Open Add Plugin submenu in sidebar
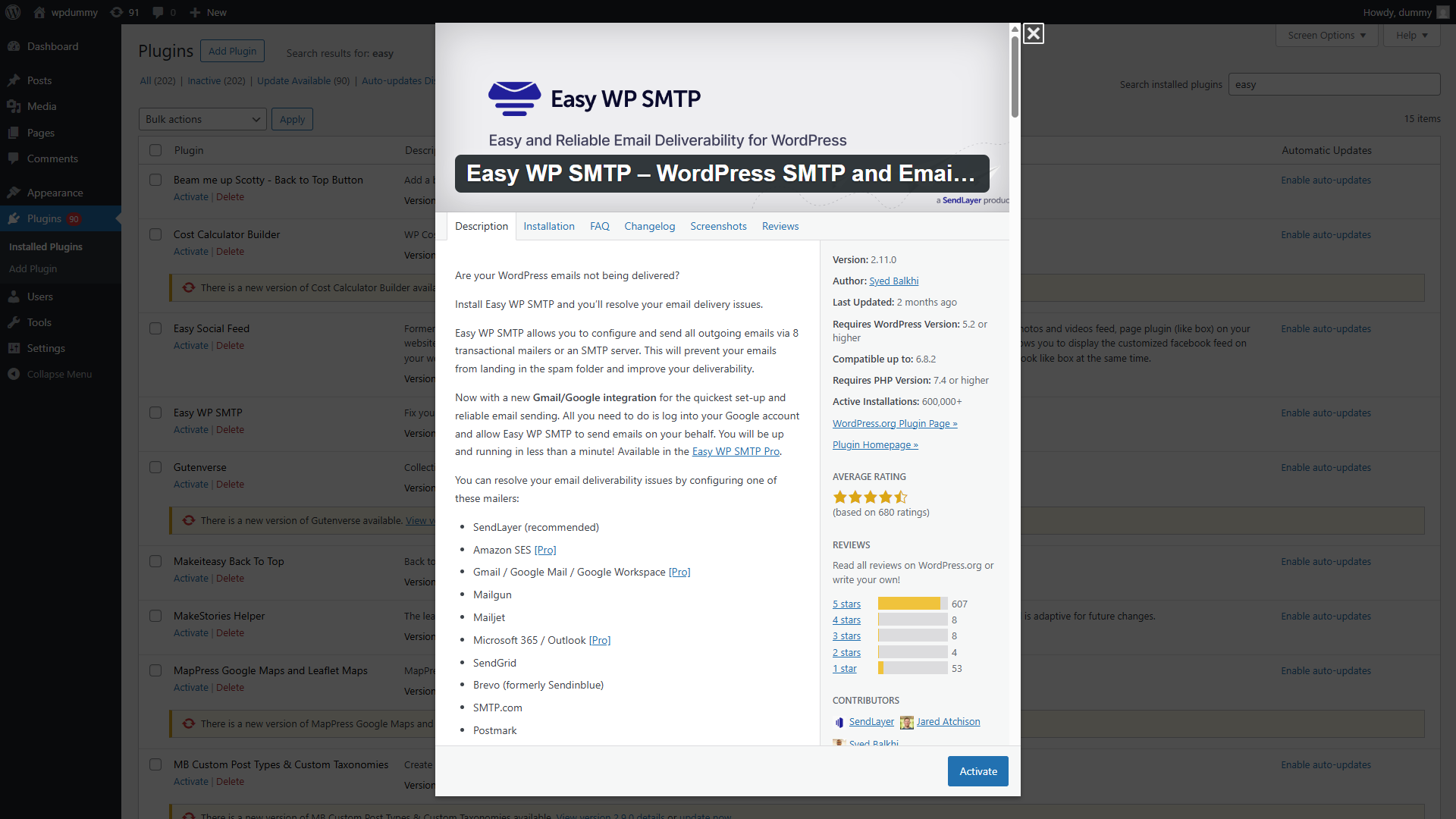Viewport: 1456px width, 819px height. (33, 268)
